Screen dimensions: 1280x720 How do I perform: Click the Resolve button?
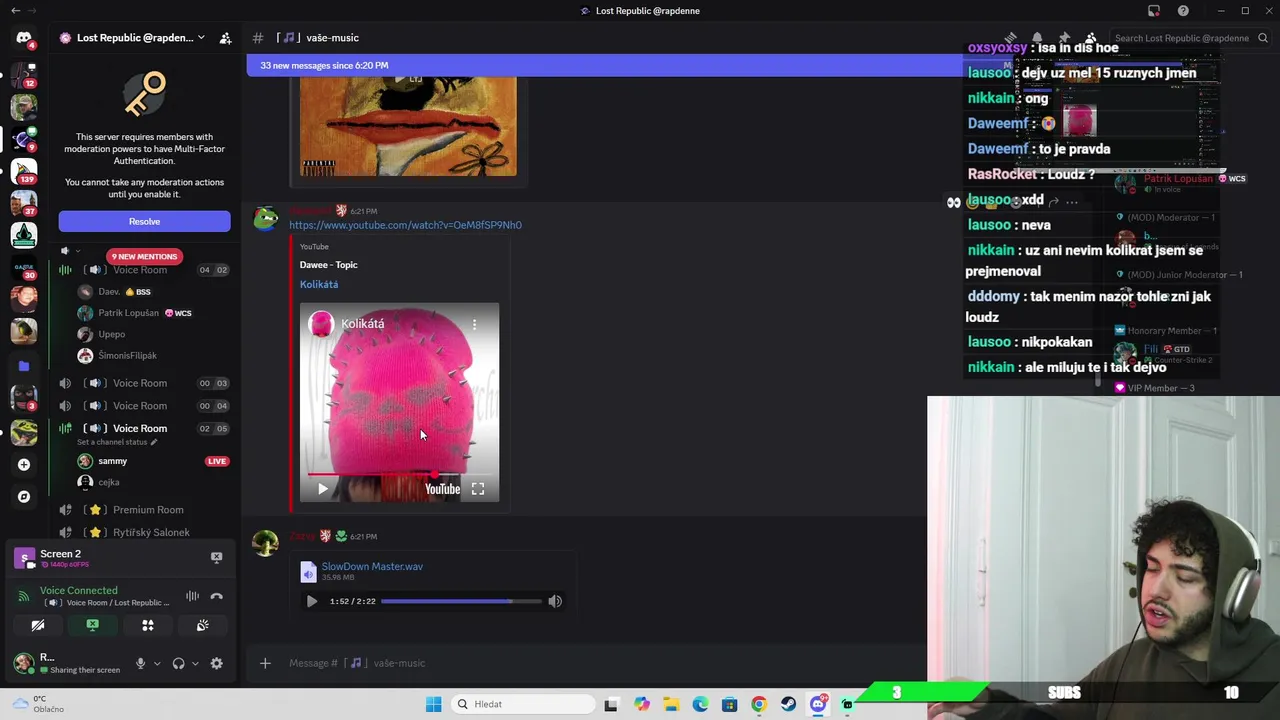coord(144,221)
